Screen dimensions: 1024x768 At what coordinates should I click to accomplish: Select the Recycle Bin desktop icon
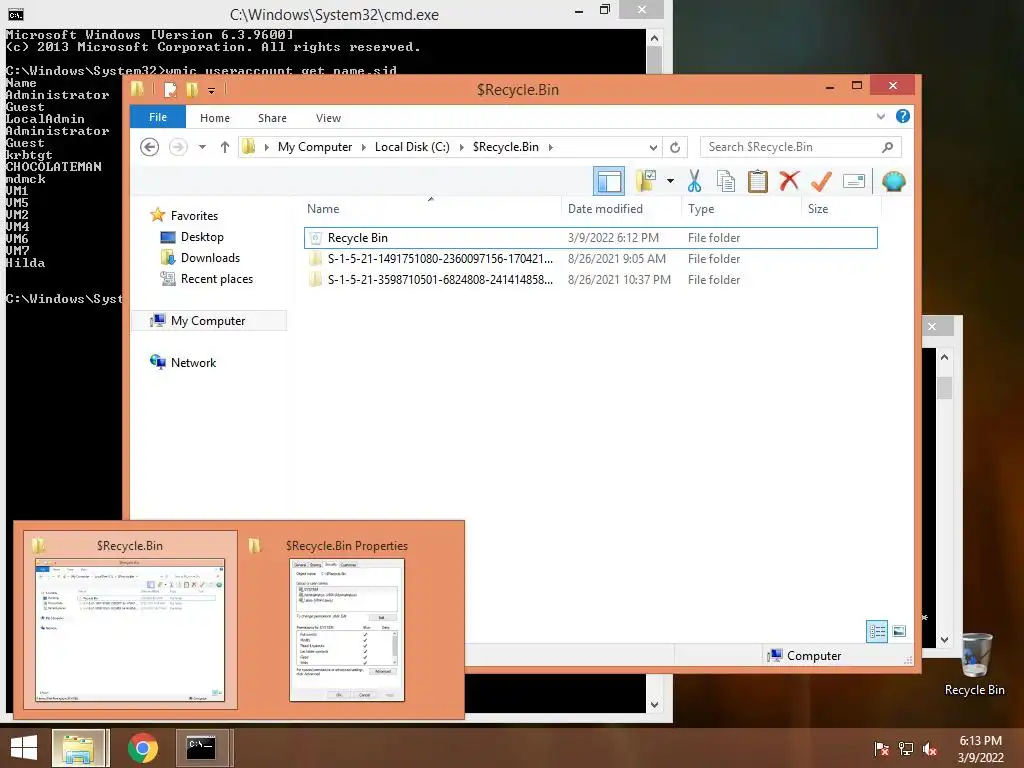pos(975,664)
